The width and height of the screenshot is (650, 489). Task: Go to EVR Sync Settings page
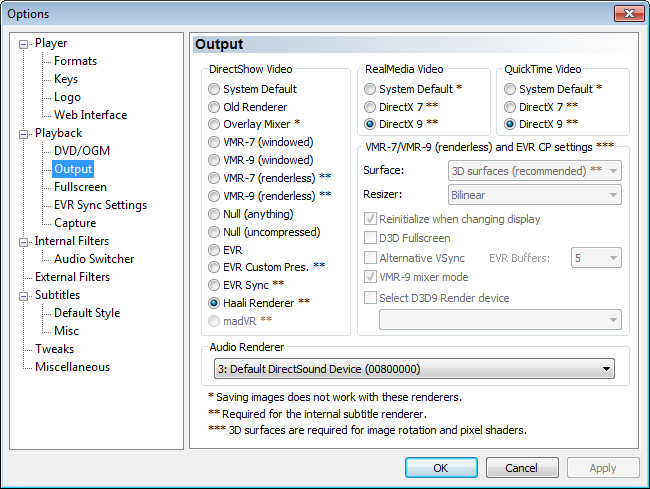point(100,205)
